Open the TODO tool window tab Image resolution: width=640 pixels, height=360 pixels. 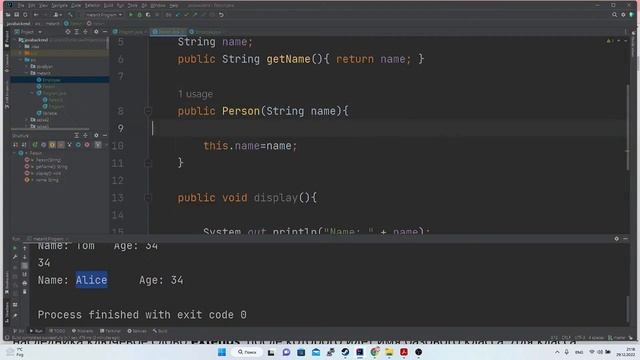57,331
